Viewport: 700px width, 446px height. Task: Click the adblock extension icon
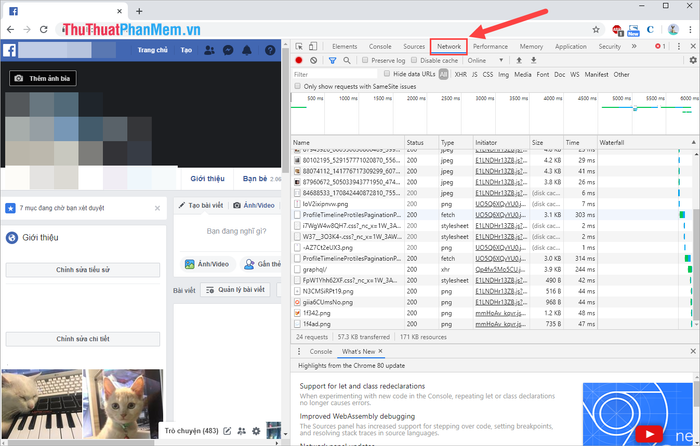point(618,30)
